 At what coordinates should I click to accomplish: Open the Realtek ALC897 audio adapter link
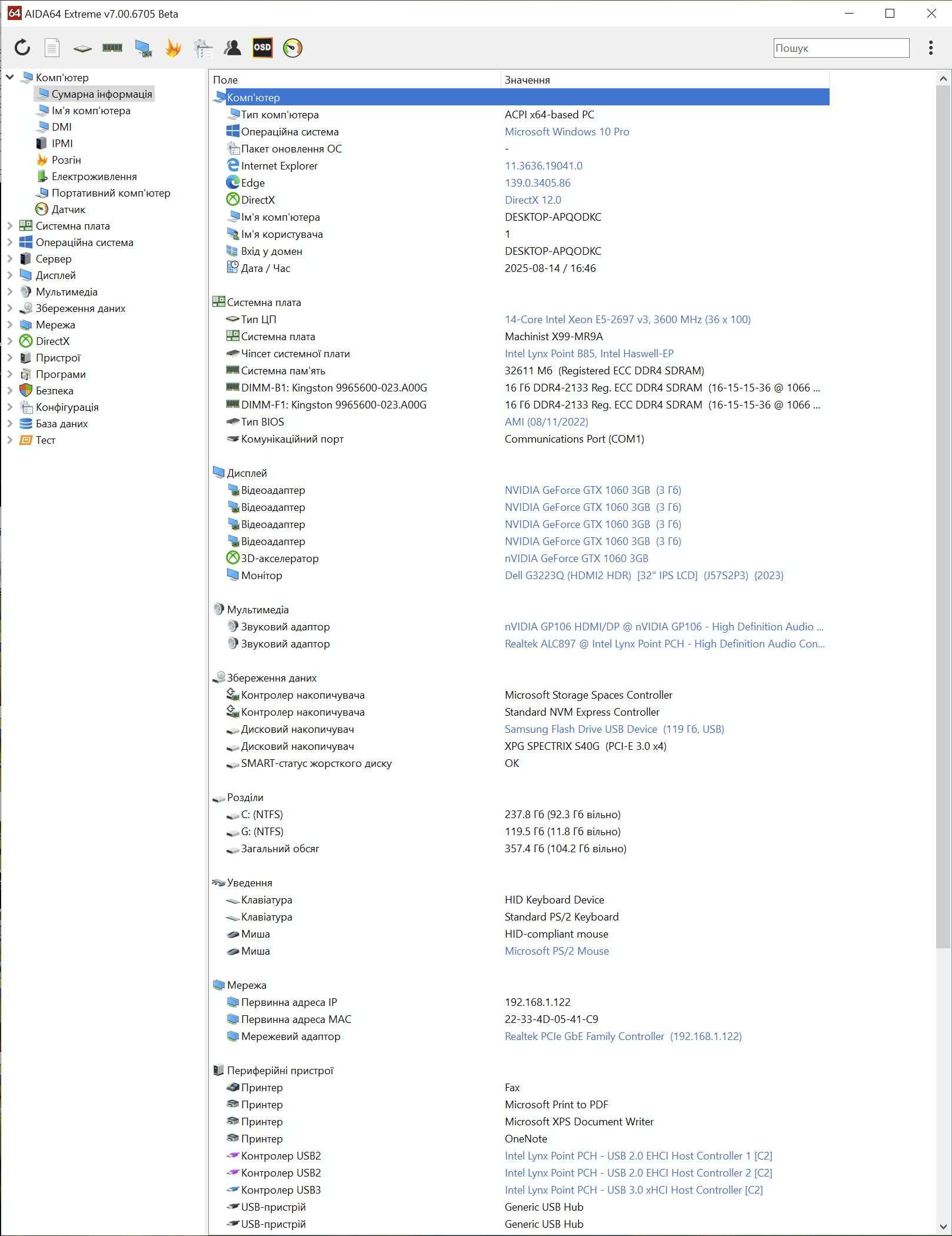pos(665,644)
